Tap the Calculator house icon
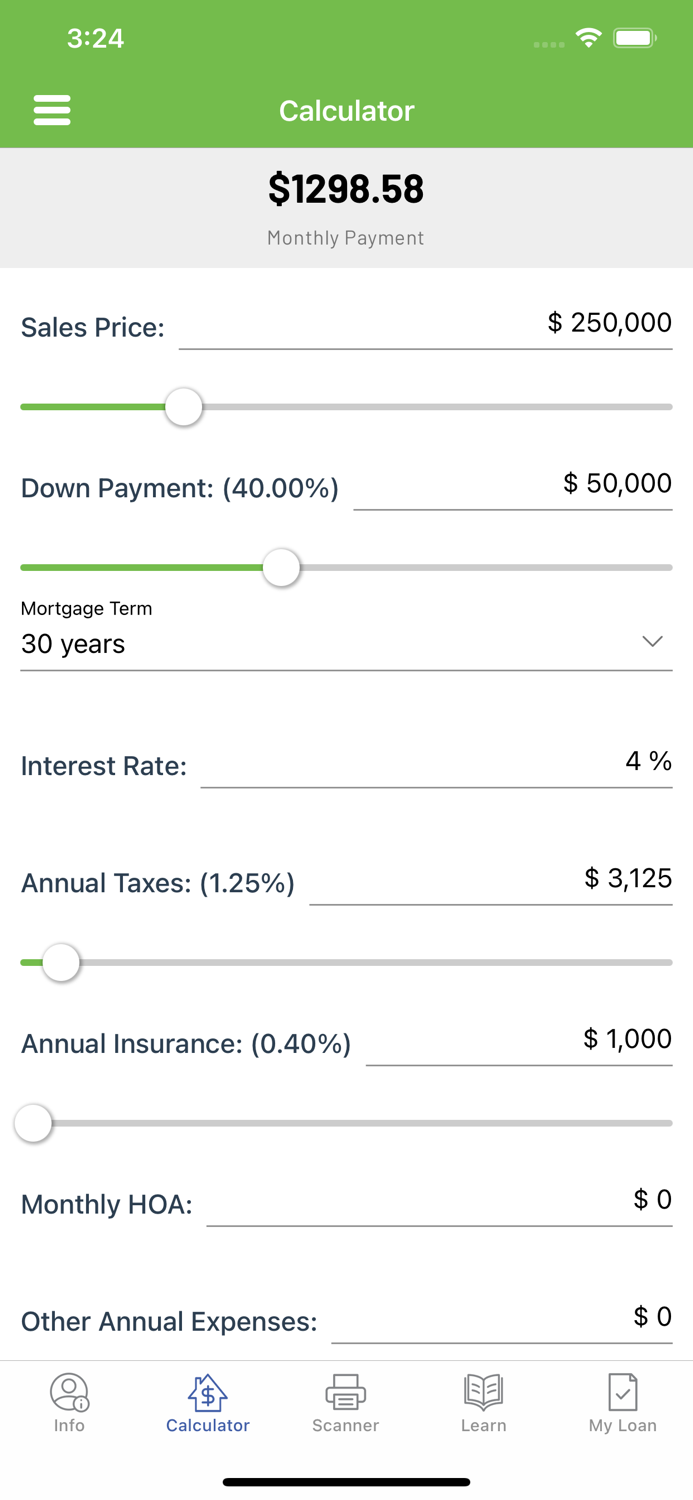Screen dimensions: 693x1500 207,1390
